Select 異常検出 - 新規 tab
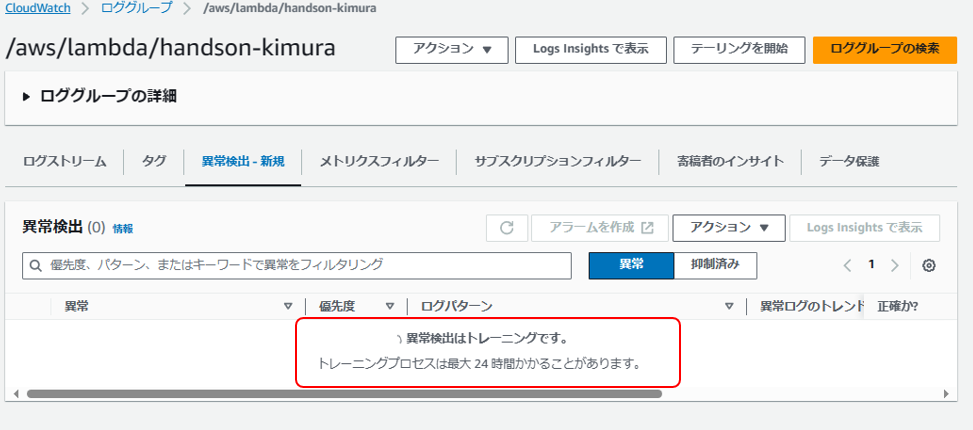Screen dimensions: 973x430 (243, 162)
